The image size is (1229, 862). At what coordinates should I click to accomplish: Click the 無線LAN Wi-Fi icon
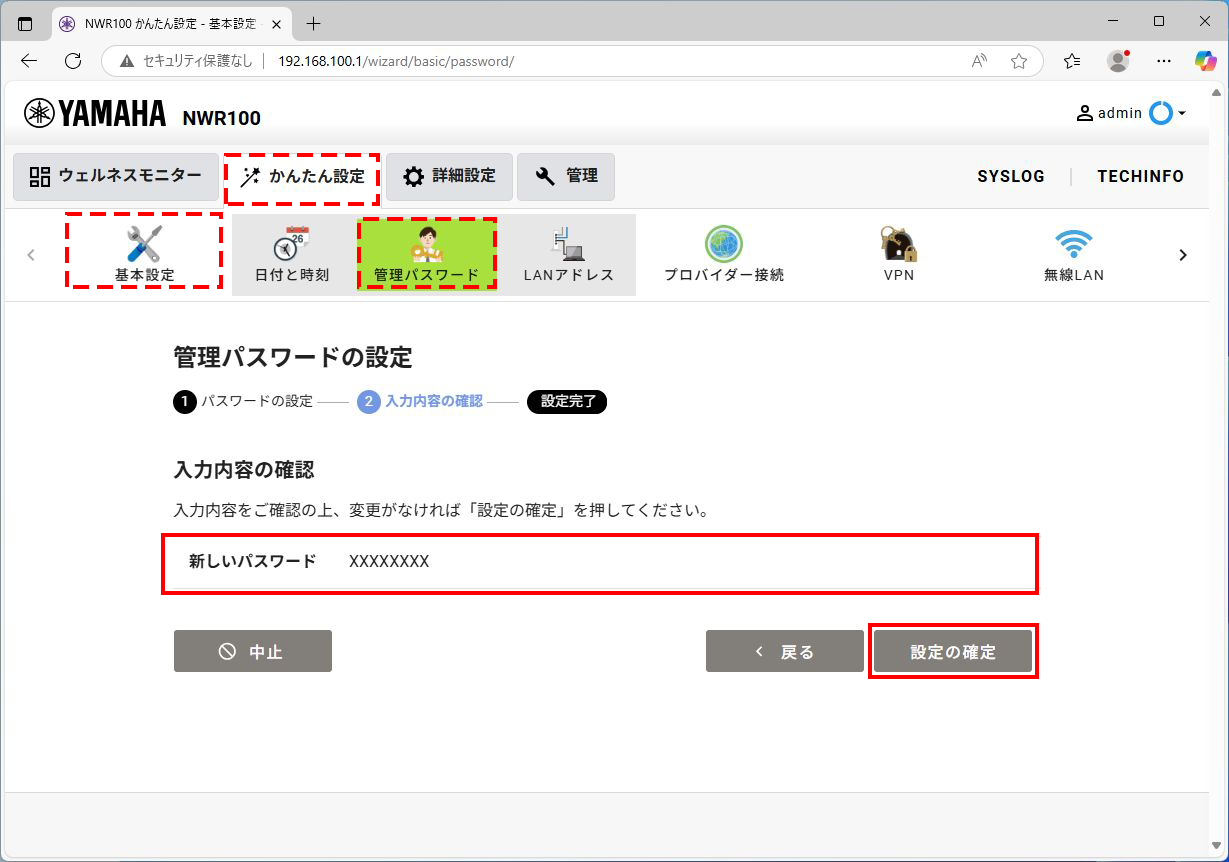click(1074, 253)
